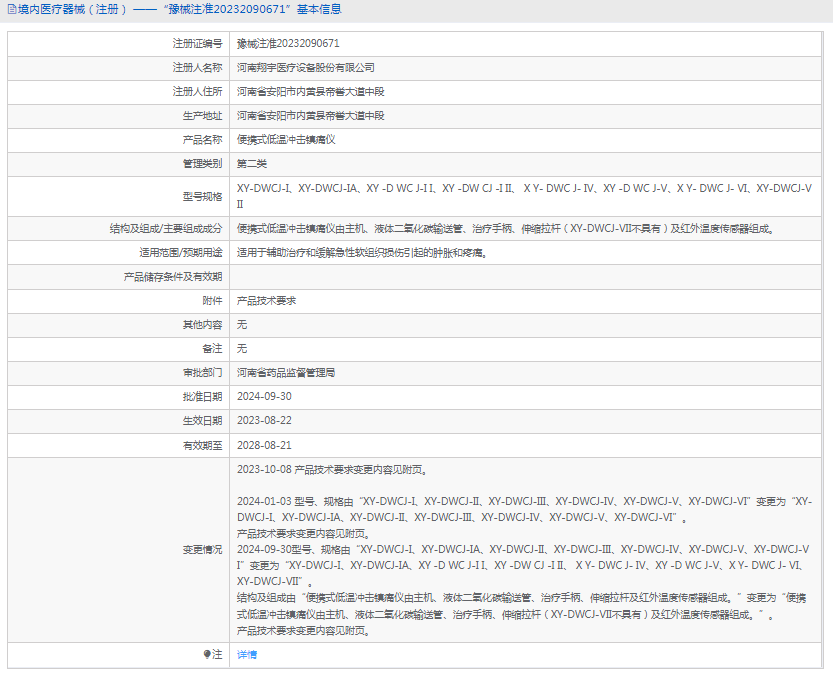Click the 产品储存条件及有效期 label

click(x=173, y=277)
